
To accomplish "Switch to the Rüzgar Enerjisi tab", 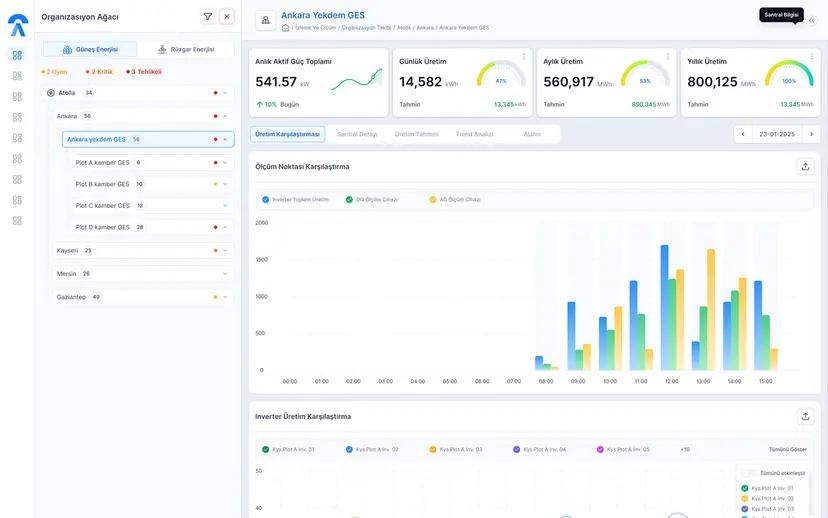I will click(x=186, y=49).
